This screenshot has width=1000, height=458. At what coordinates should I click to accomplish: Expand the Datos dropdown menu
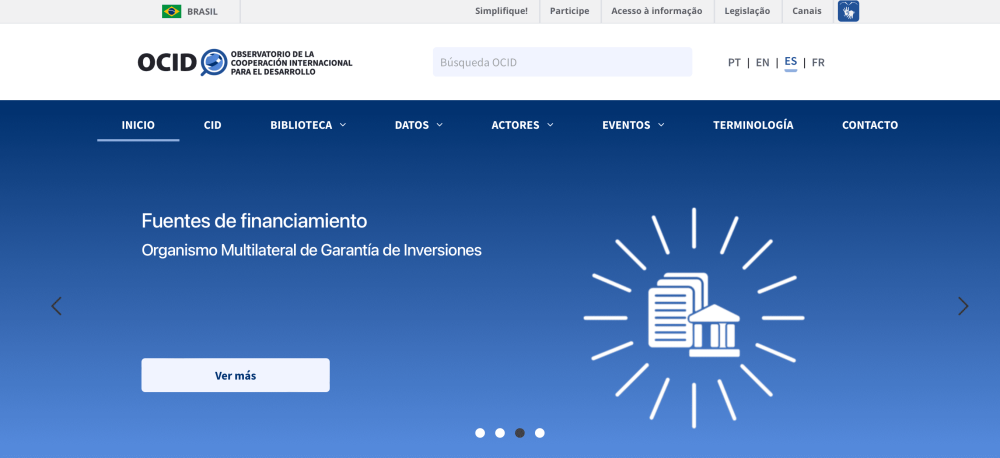pyautogui.click(x=418, y=125)
